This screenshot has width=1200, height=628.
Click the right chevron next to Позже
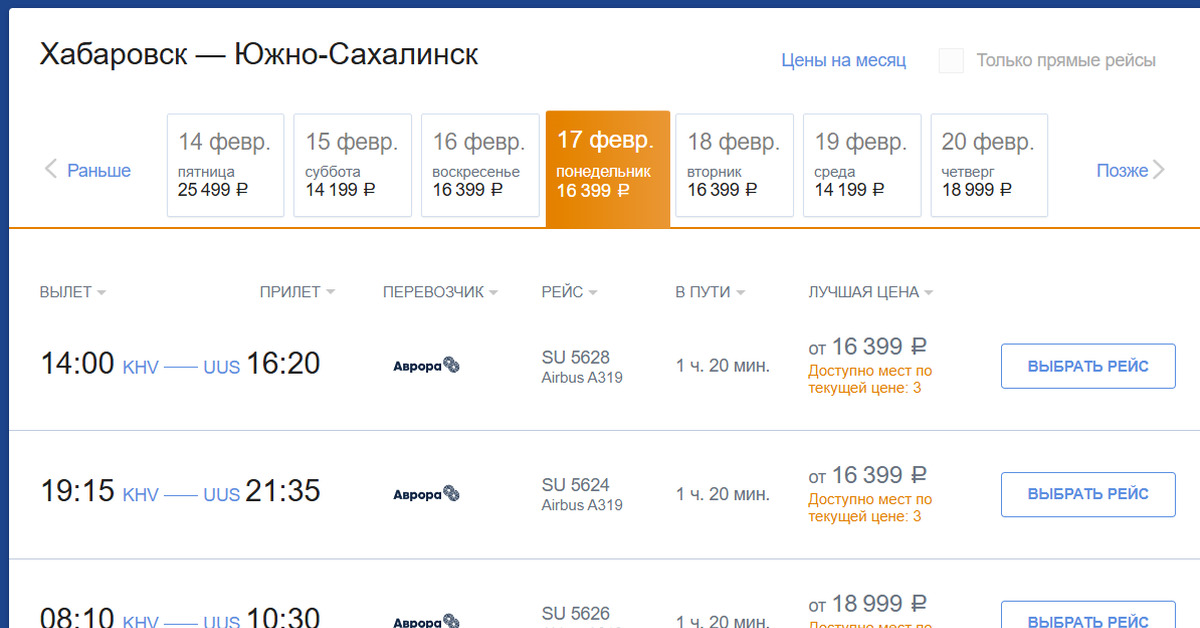point(1159,170)
